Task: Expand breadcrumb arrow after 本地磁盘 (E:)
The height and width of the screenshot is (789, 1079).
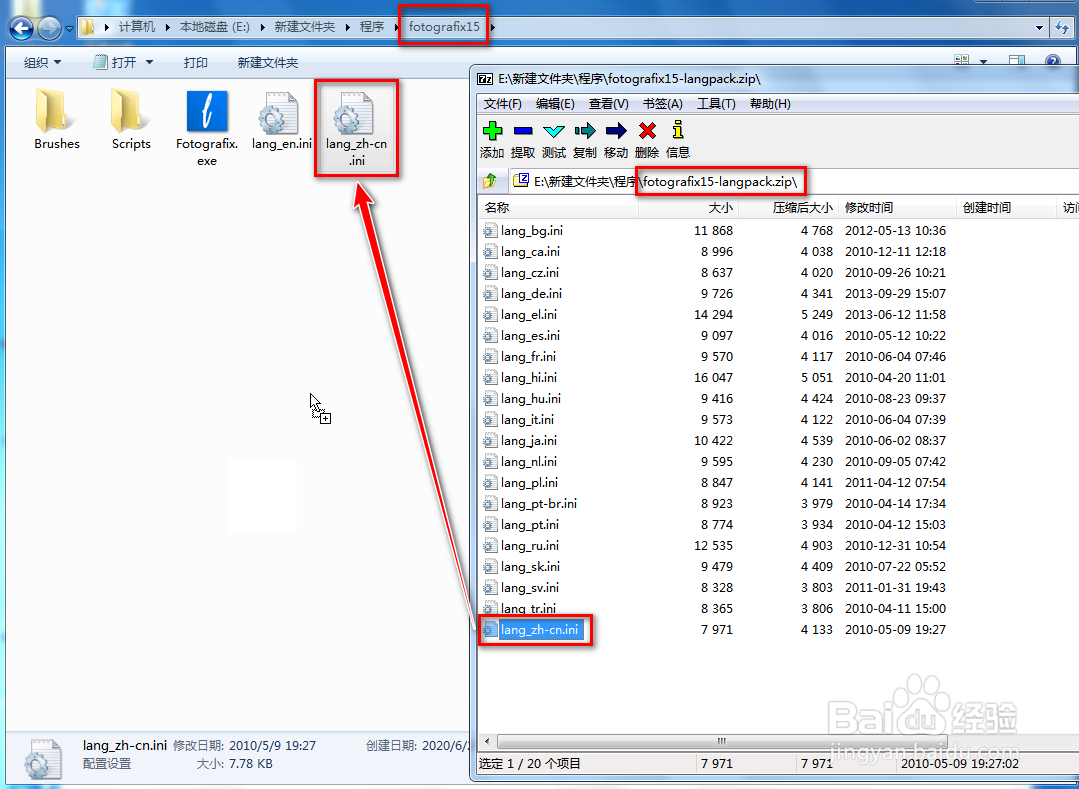Action: pos(262,28)
